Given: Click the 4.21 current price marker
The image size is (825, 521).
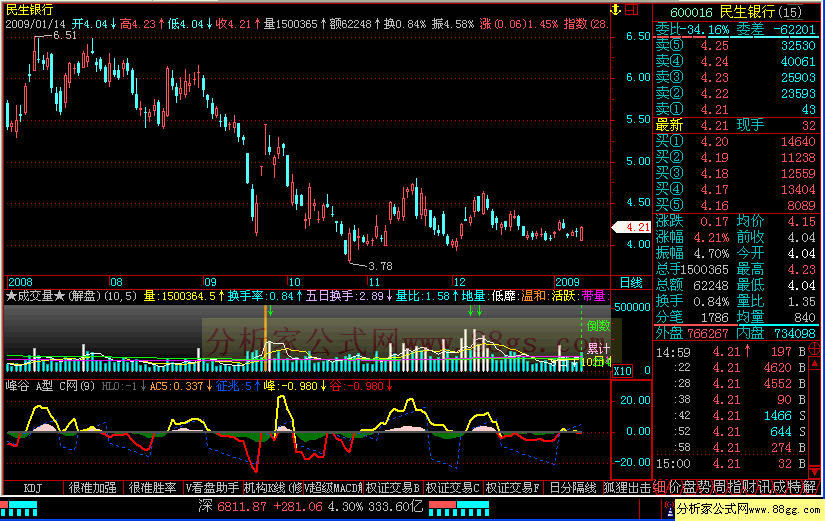Looking at the screenshot, I should pos(632,227).
